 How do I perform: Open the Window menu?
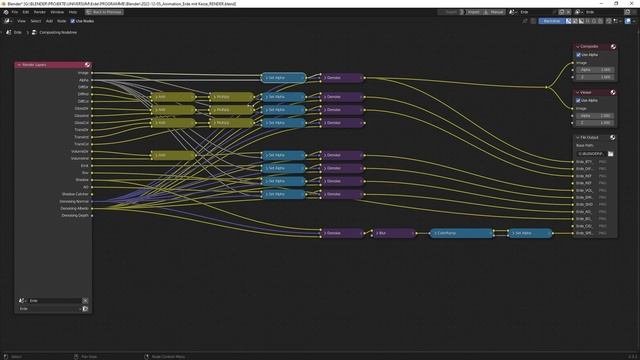pyautogui.click(x=57, y=12)
